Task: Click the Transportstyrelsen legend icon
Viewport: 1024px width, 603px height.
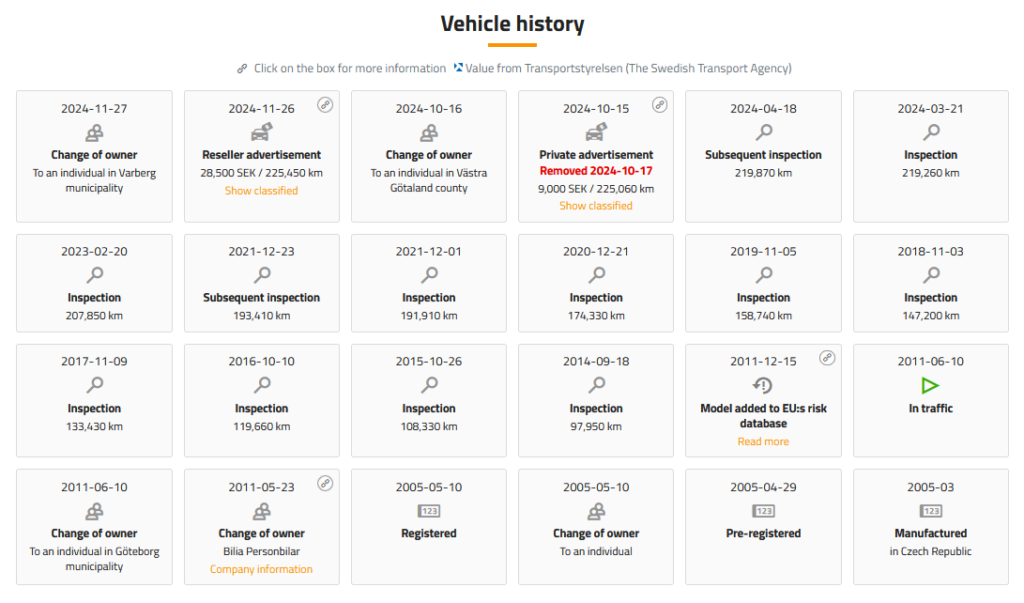Action: click(x=458, y=68)
